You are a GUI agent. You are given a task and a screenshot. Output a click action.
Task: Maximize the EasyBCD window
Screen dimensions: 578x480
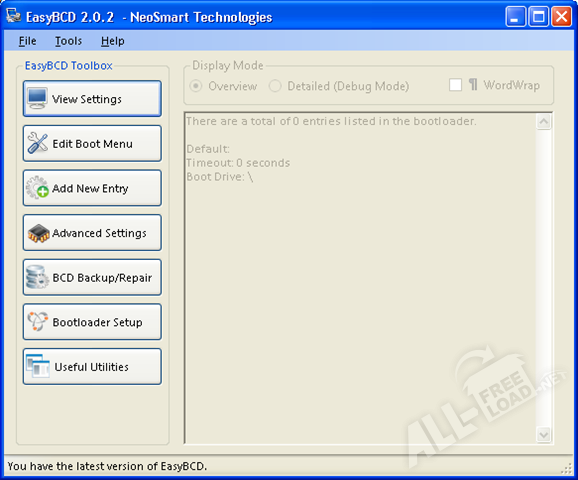[x=539, y=17]
